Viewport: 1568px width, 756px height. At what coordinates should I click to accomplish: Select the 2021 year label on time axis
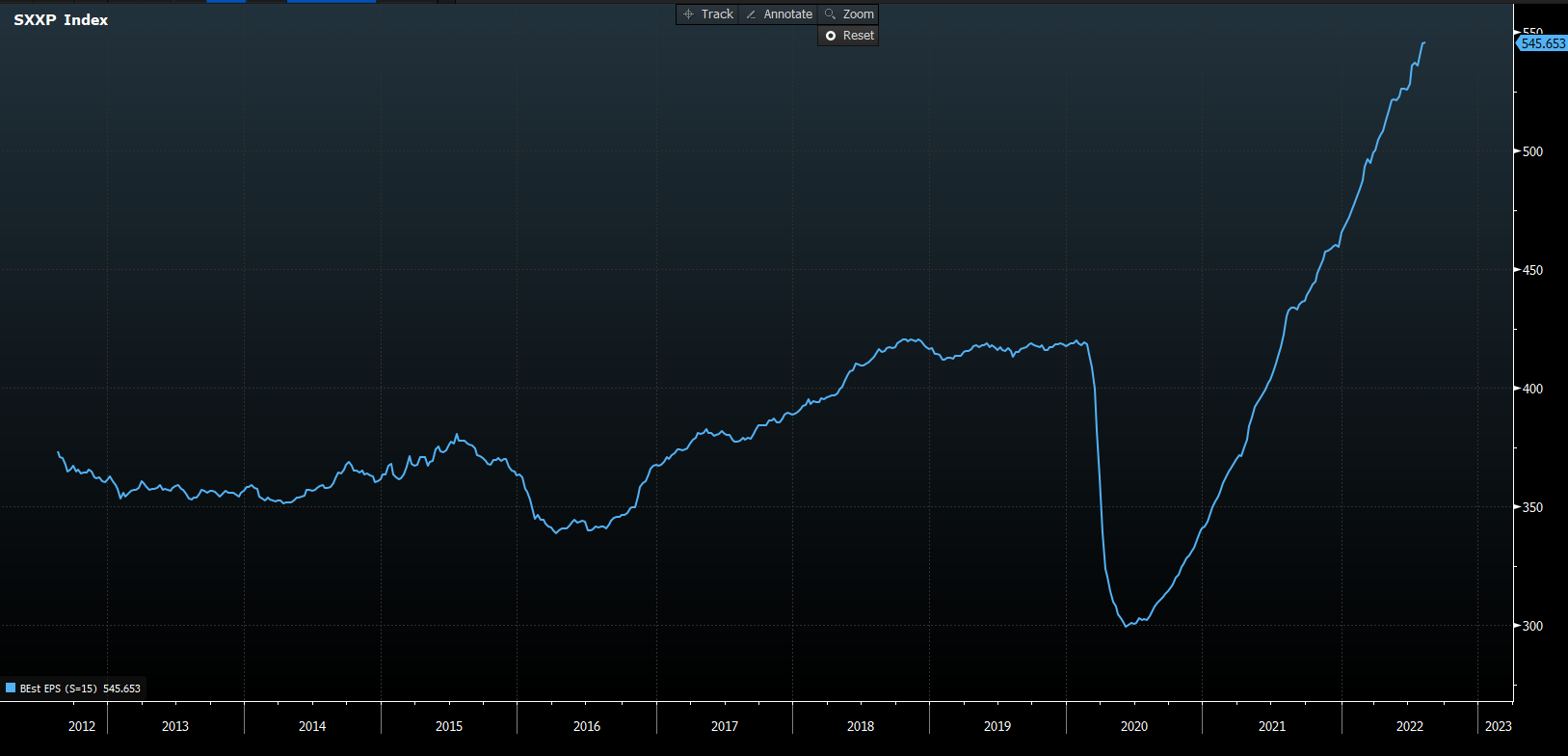(1272, 726)
